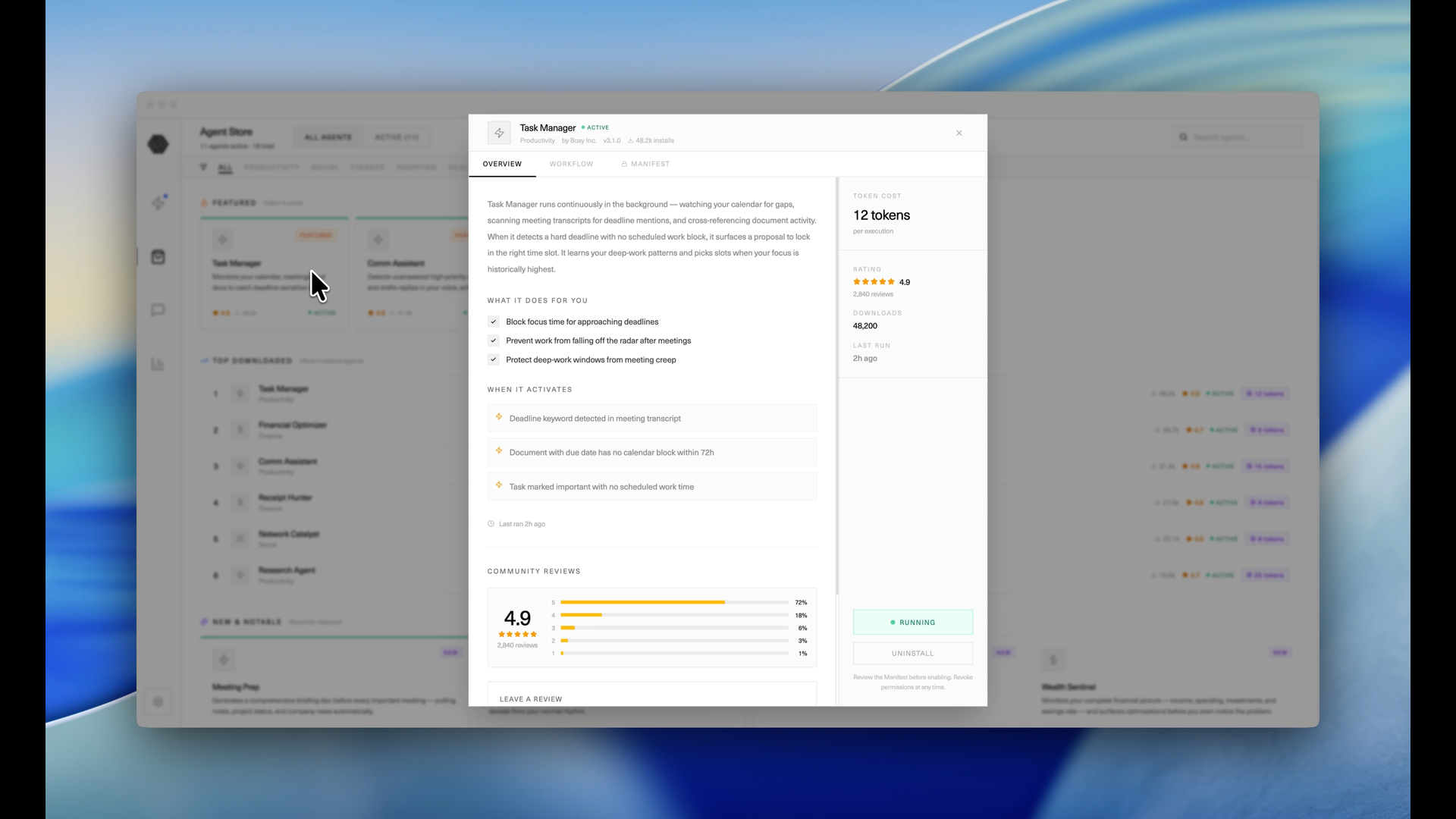Select the Overview tab

point(502,164)
